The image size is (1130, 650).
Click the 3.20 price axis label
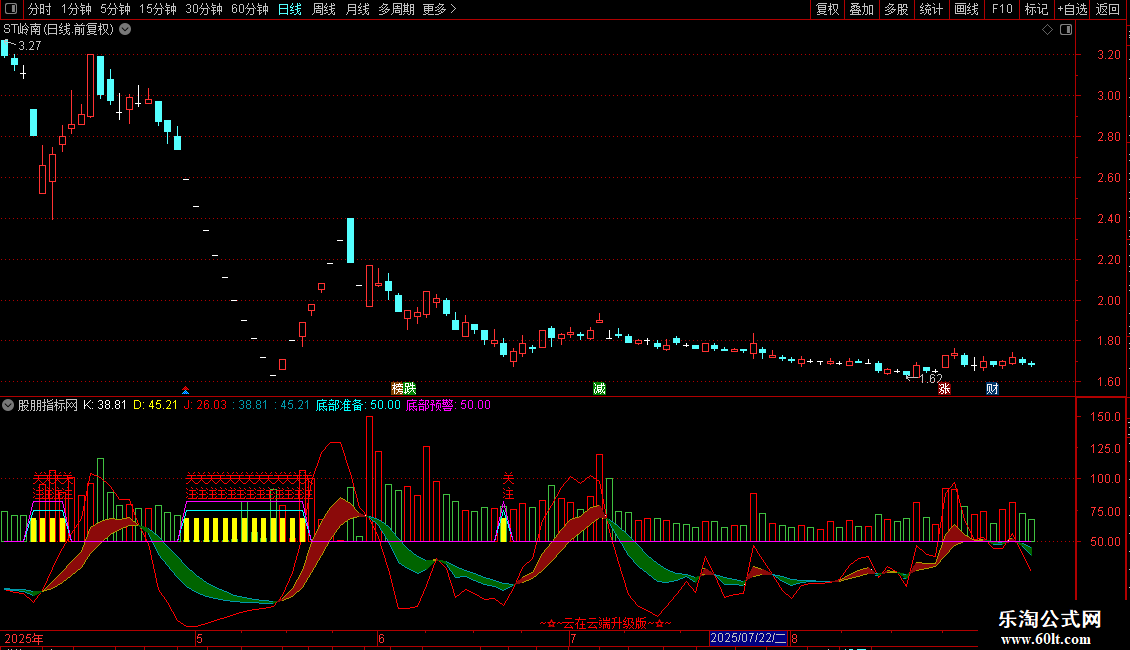(1108, 55)
